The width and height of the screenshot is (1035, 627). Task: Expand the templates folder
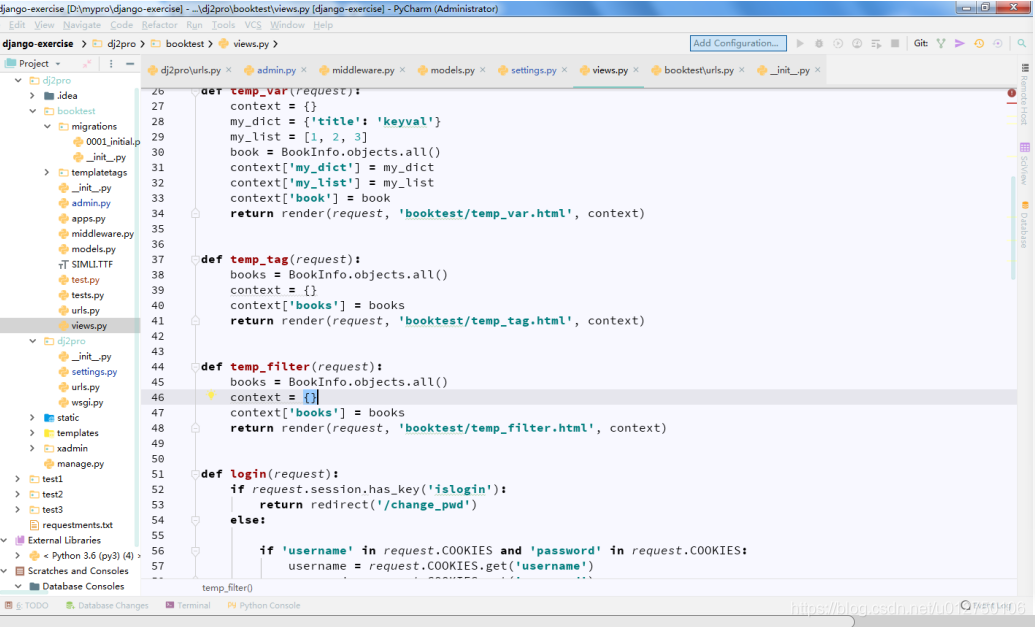click(31, 432)
